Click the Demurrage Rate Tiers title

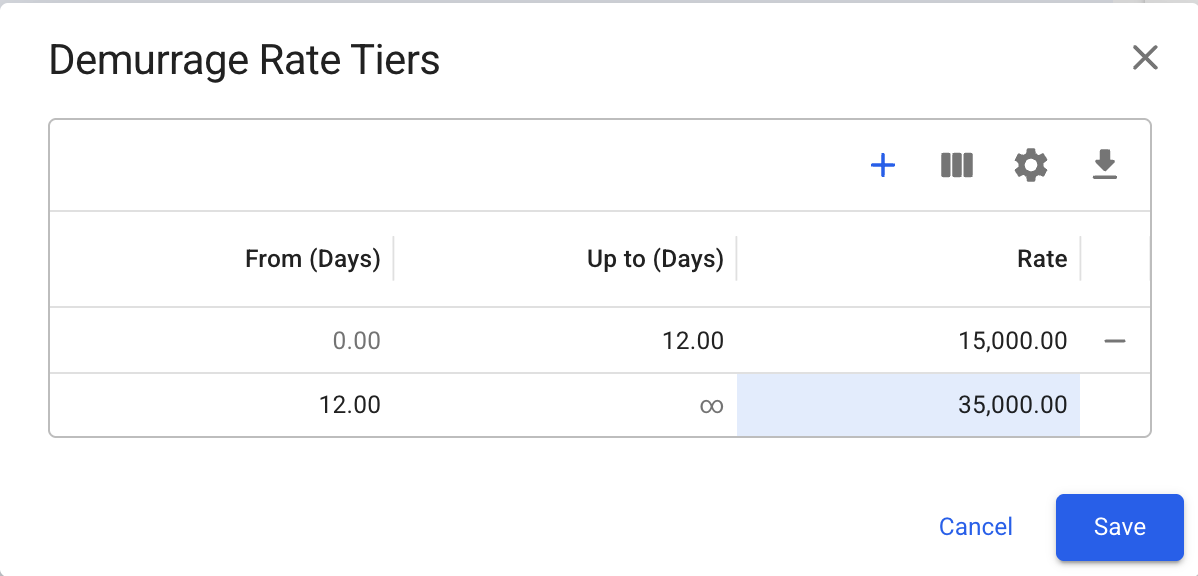pyautogui.click(x=244, y=61)
